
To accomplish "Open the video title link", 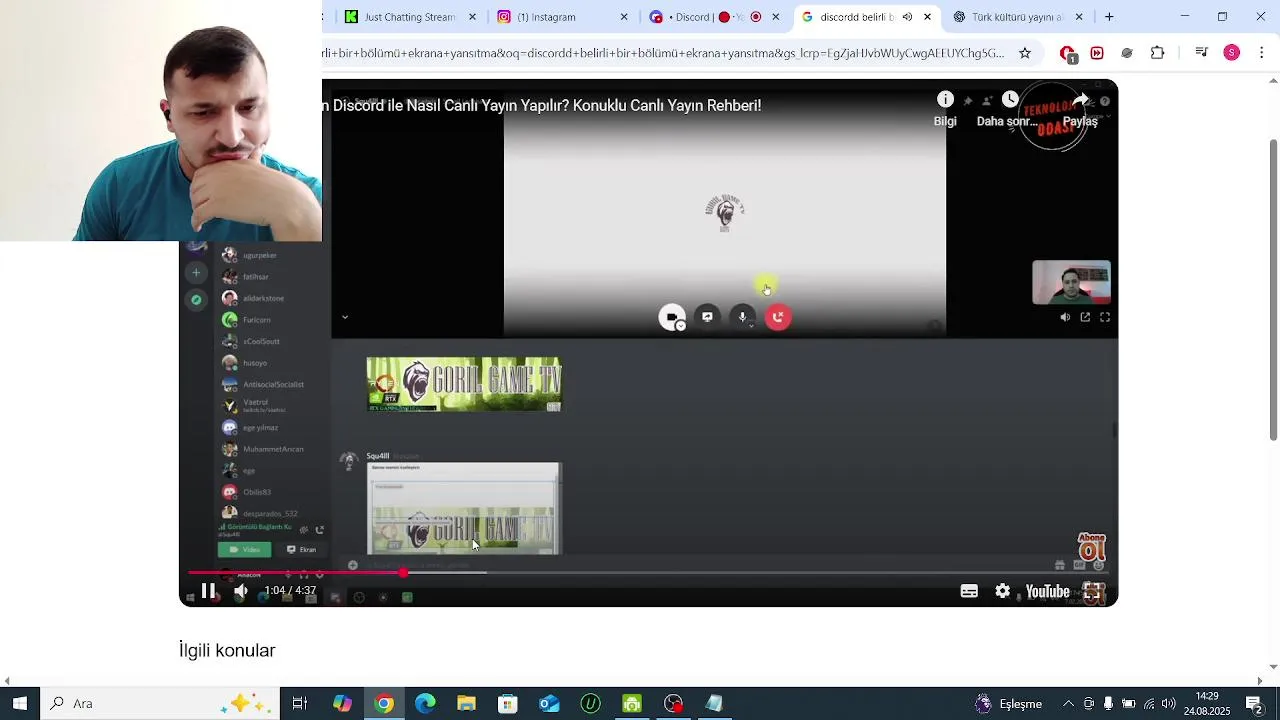I will 541,105.
